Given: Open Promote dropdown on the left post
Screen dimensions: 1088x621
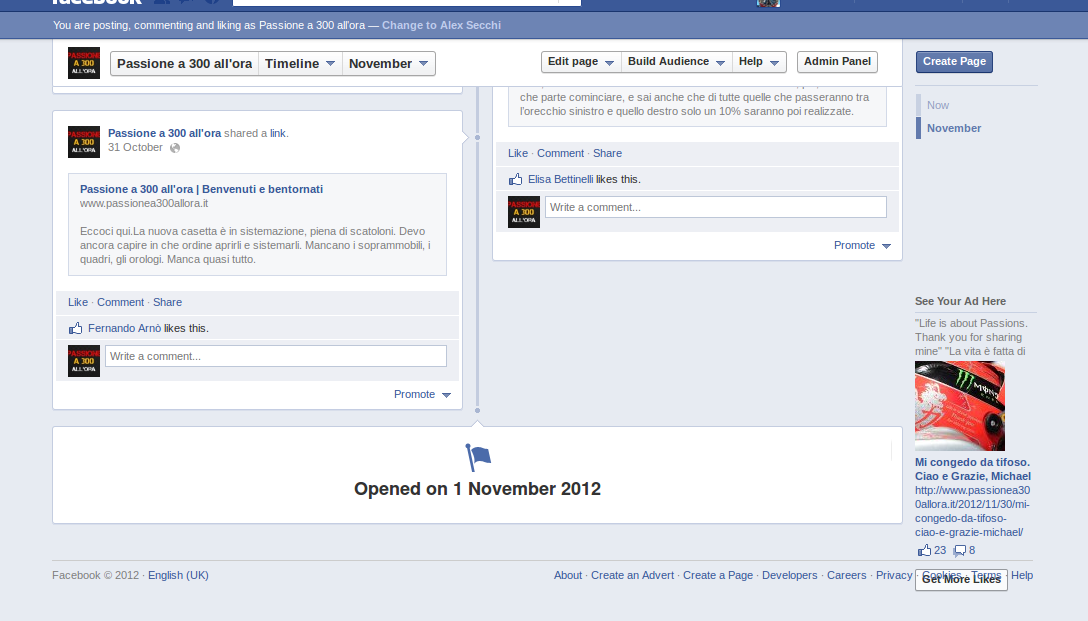Looking at the screenshot, I should coord(422,394).
